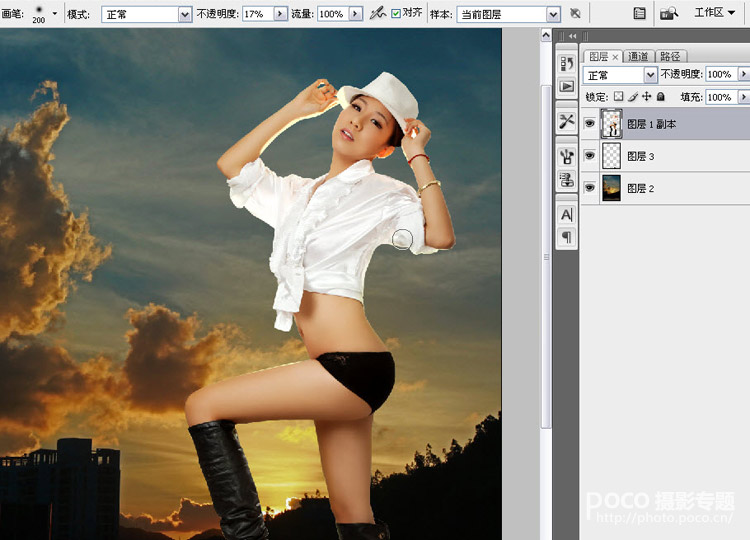The height and width of the screenshot is (540, 750).
Task: Select layer named 图层 3
Action: coord(640,156)
